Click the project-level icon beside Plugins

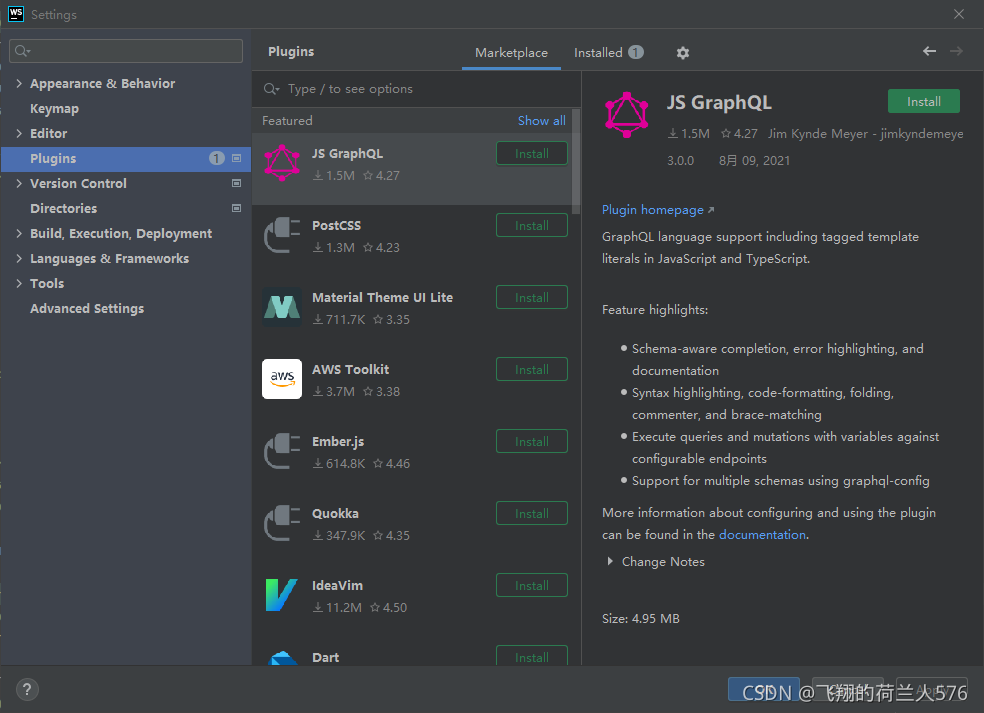click(x=237, y=158)
